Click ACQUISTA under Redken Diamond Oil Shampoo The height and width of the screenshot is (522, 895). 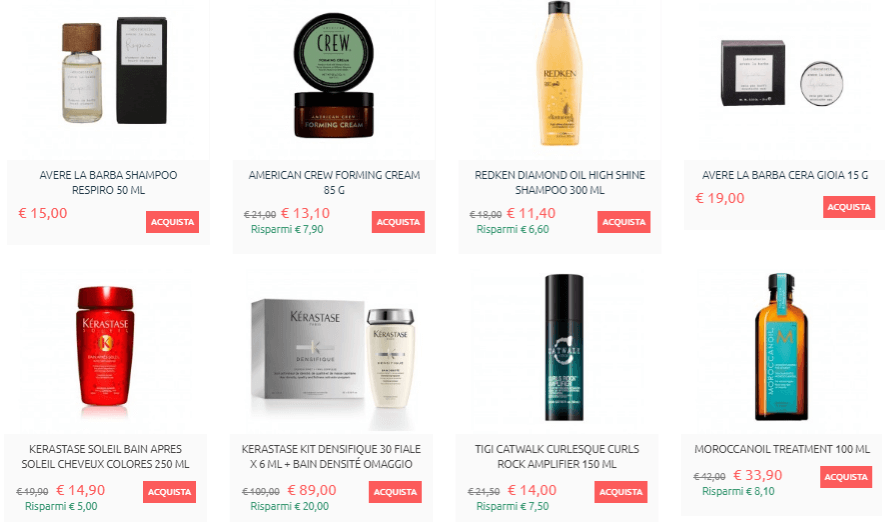[x=624, y=222]
